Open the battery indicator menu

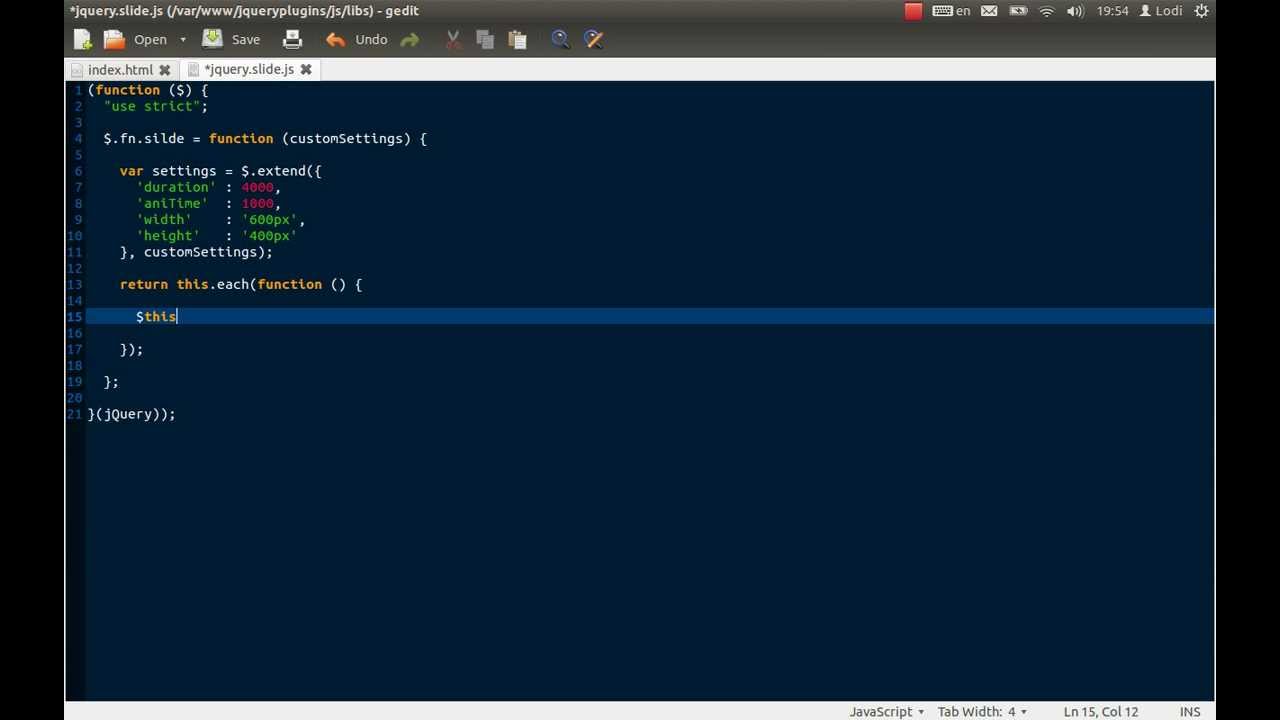click(1018, 11)
